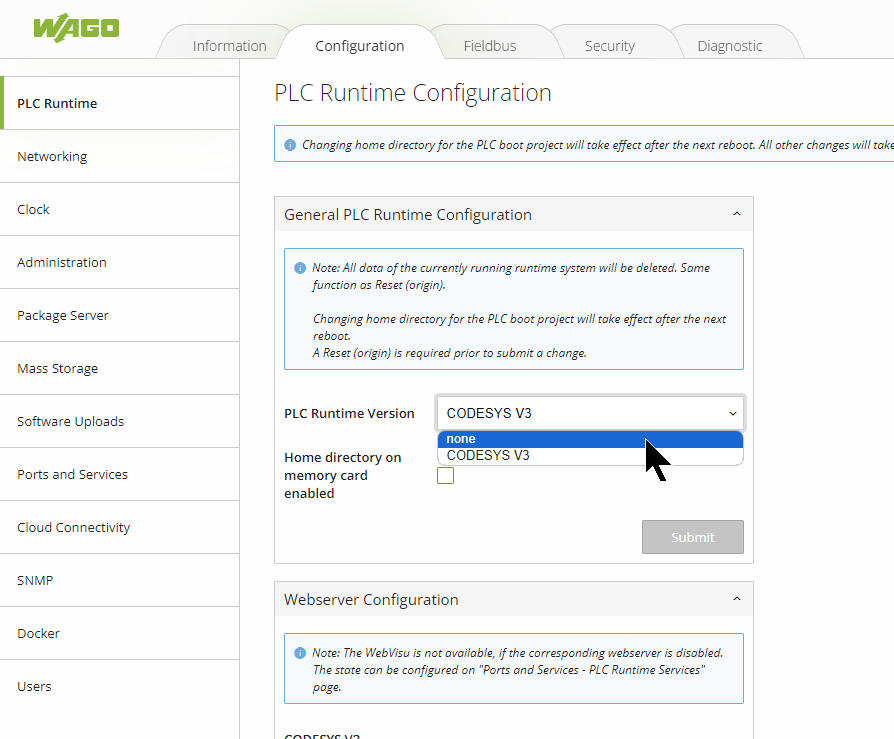This screenshot has height=739, width=894.
Task: Click 'Home directory on memory card enabled' label
Action: click(x=343, y=476)
